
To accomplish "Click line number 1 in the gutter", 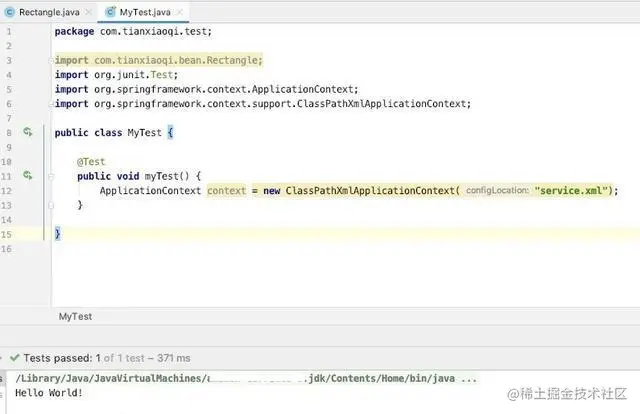I will coord(9,31).
